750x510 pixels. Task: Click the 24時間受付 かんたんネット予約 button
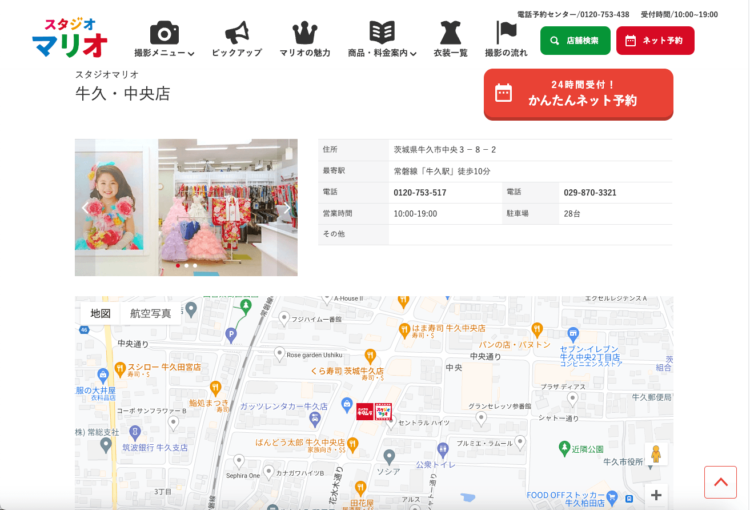point(578,94)
